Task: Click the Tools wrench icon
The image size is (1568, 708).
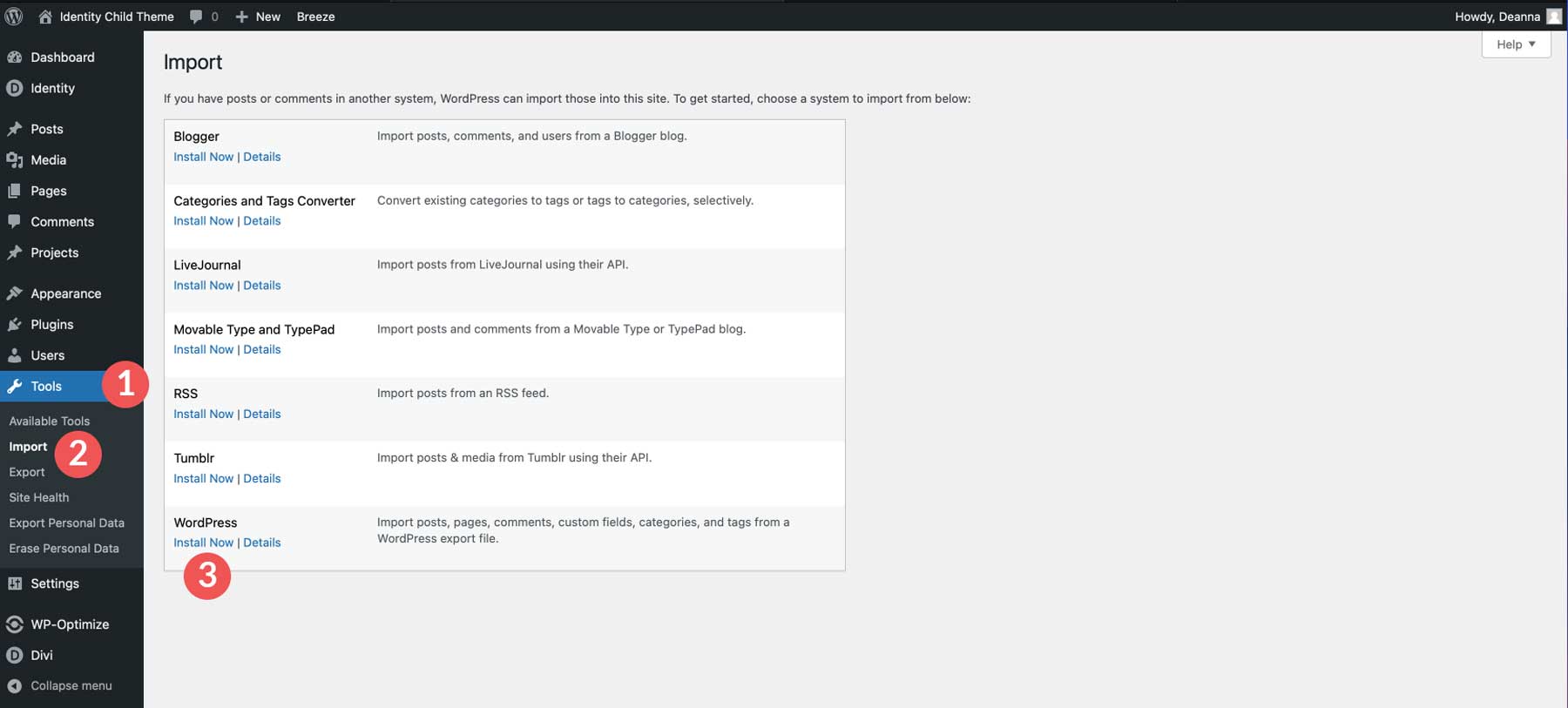Action: click(14, 386)
